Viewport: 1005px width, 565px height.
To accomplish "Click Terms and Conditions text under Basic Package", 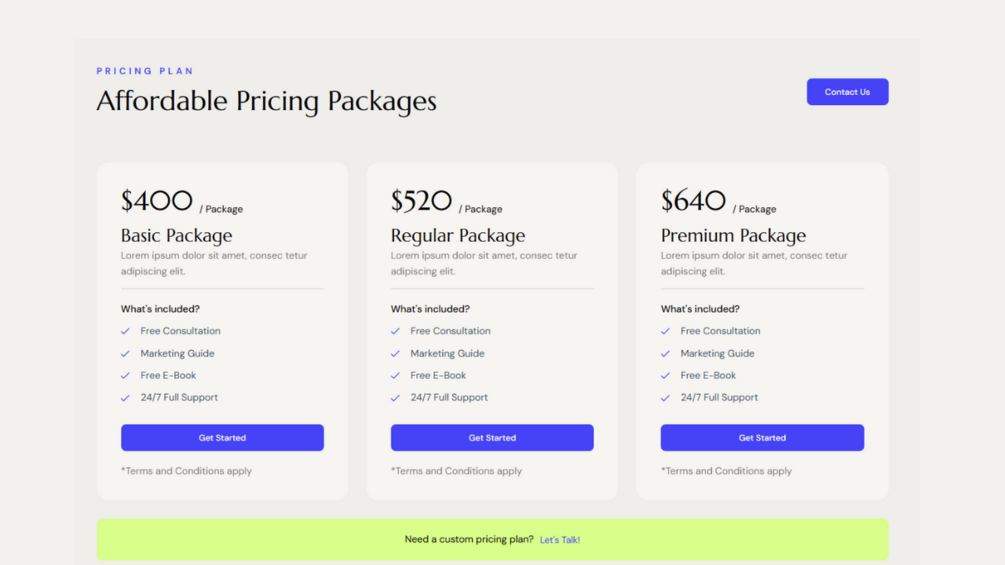I will [187, 471].
